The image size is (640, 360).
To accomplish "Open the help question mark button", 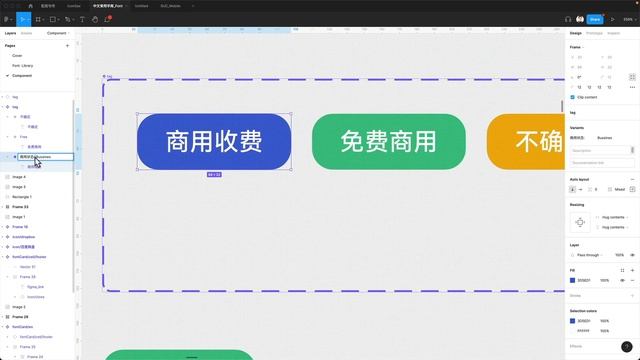I will pyautogui.click(x=627, y=347).
